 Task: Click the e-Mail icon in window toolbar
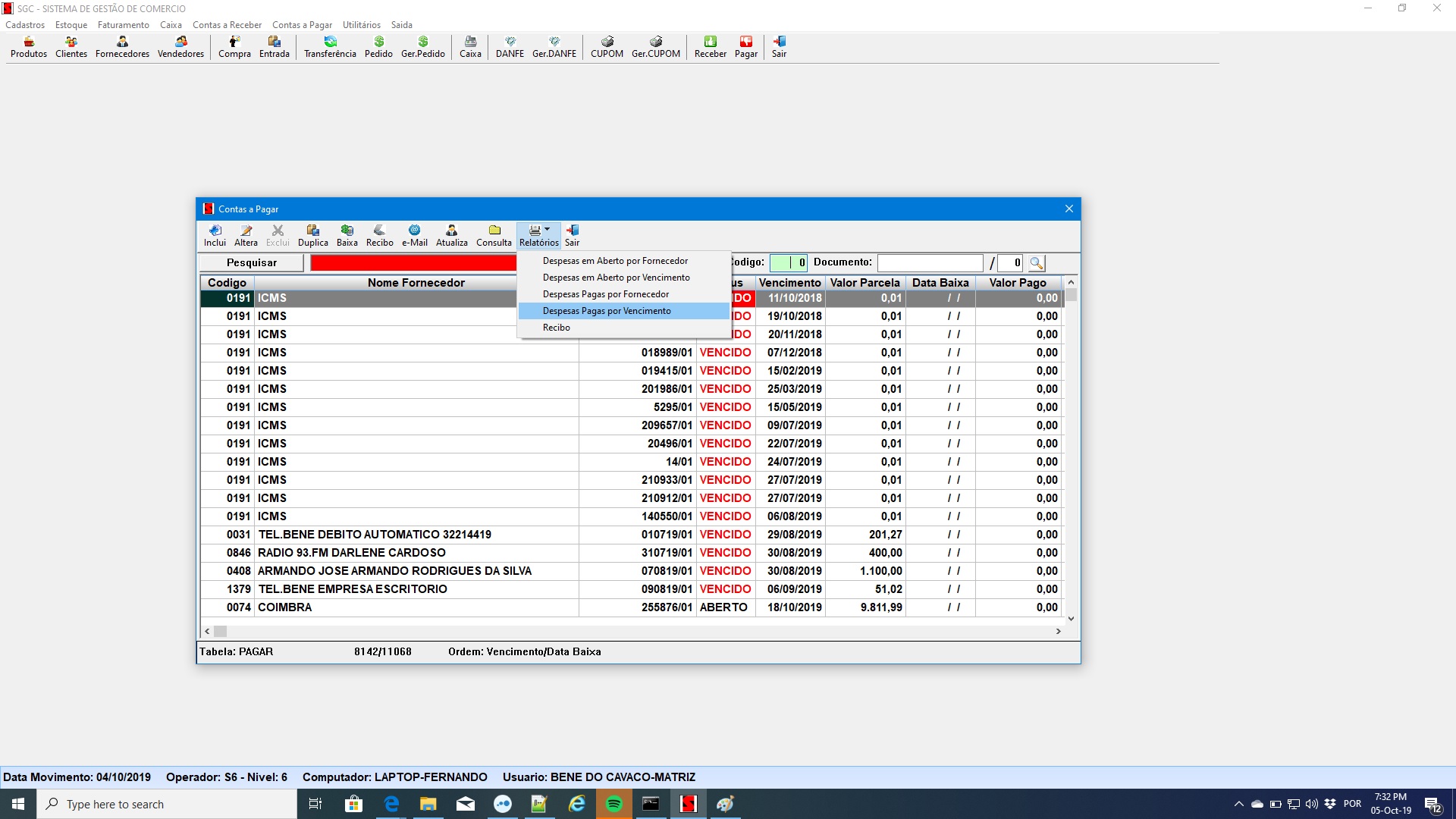pos(414,235)
